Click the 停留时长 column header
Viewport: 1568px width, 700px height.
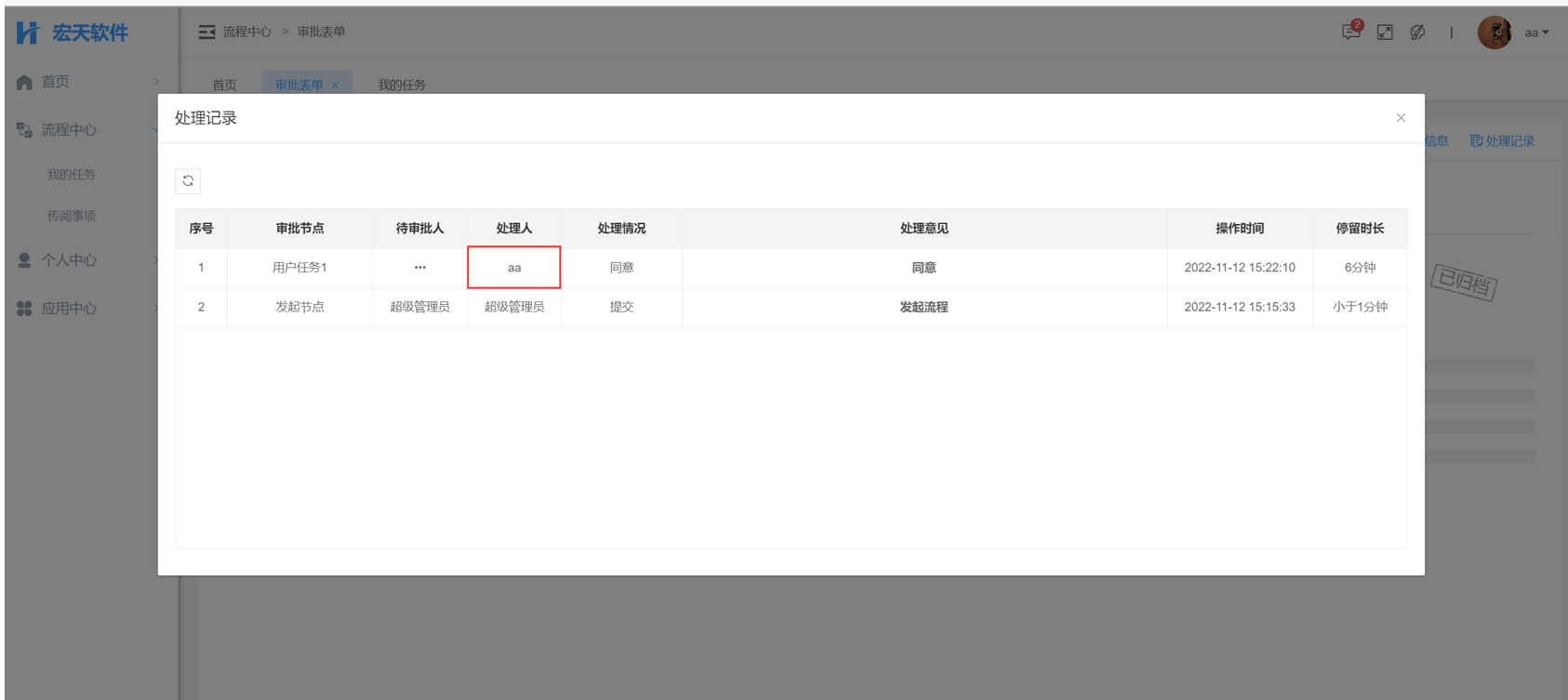pyautogui.click(x=1360, y=229)
